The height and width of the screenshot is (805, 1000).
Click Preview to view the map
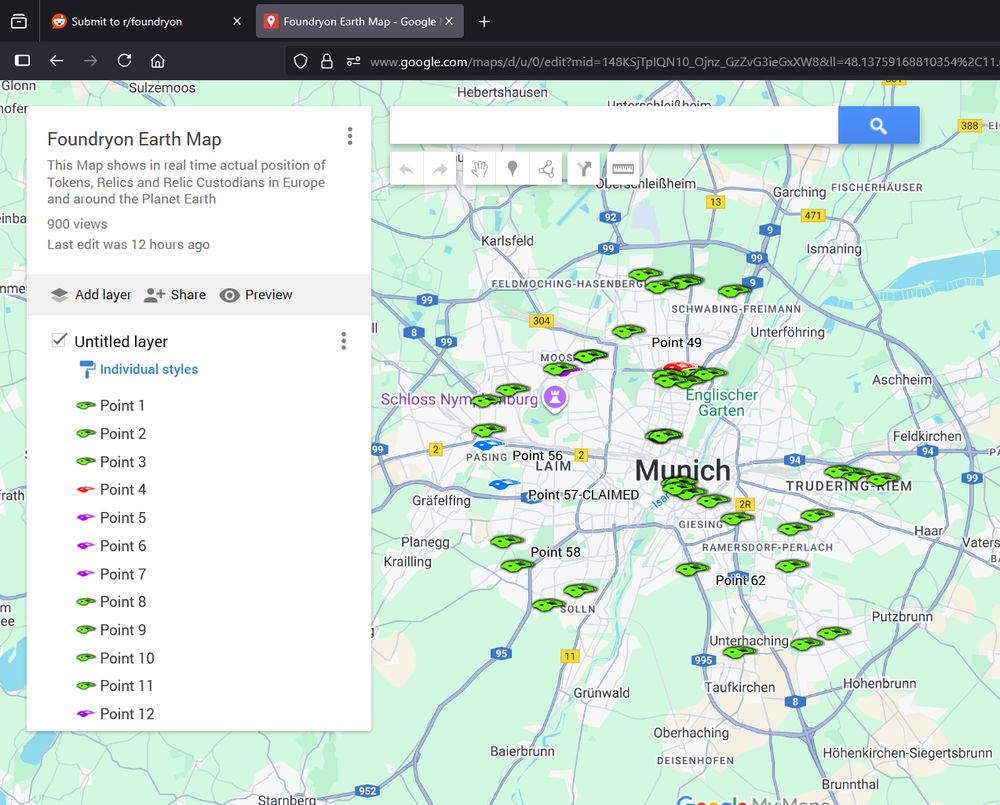click(256, 294)
